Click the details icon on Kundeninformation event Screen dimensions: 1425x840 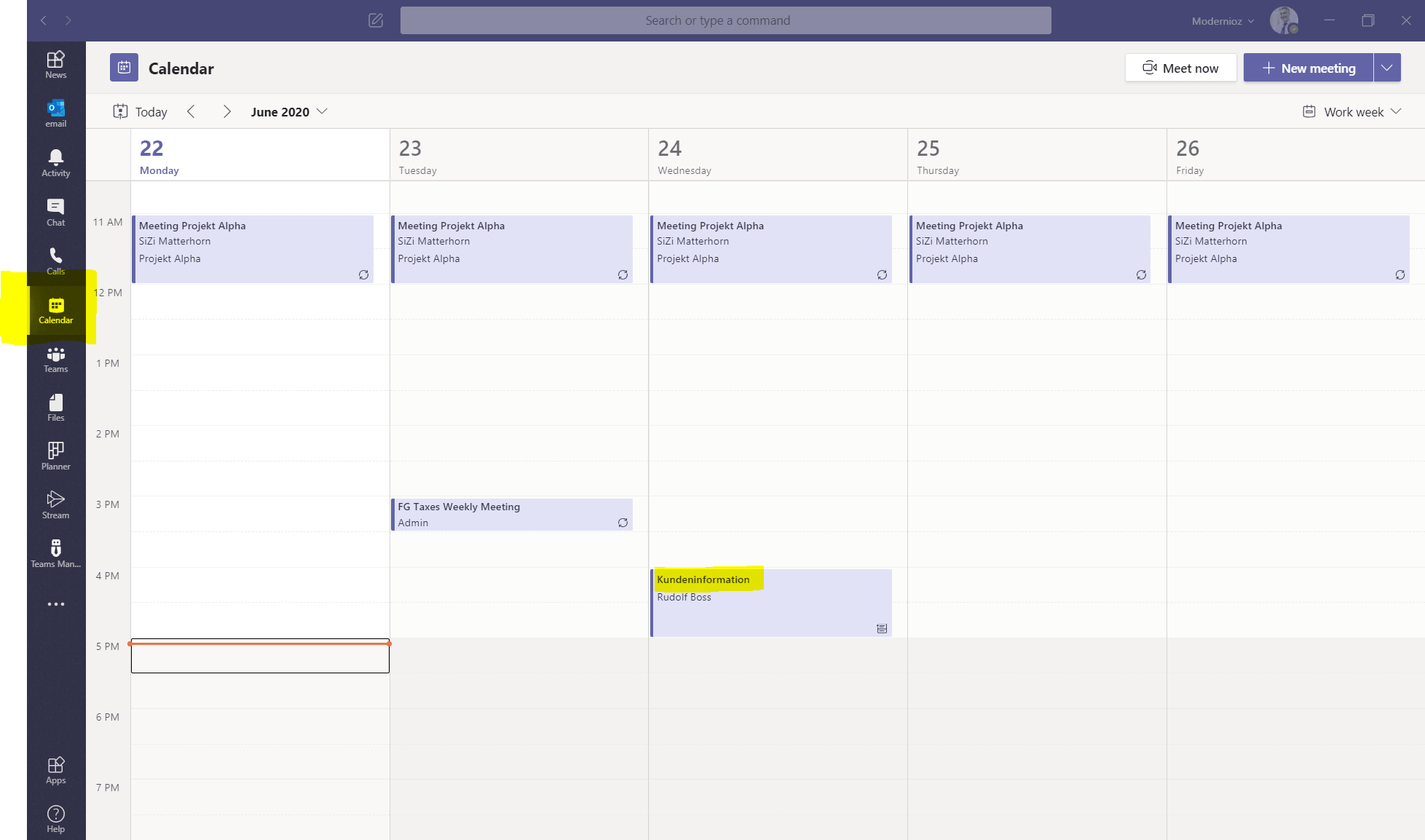pyautogui.click(x=882, y=629)
